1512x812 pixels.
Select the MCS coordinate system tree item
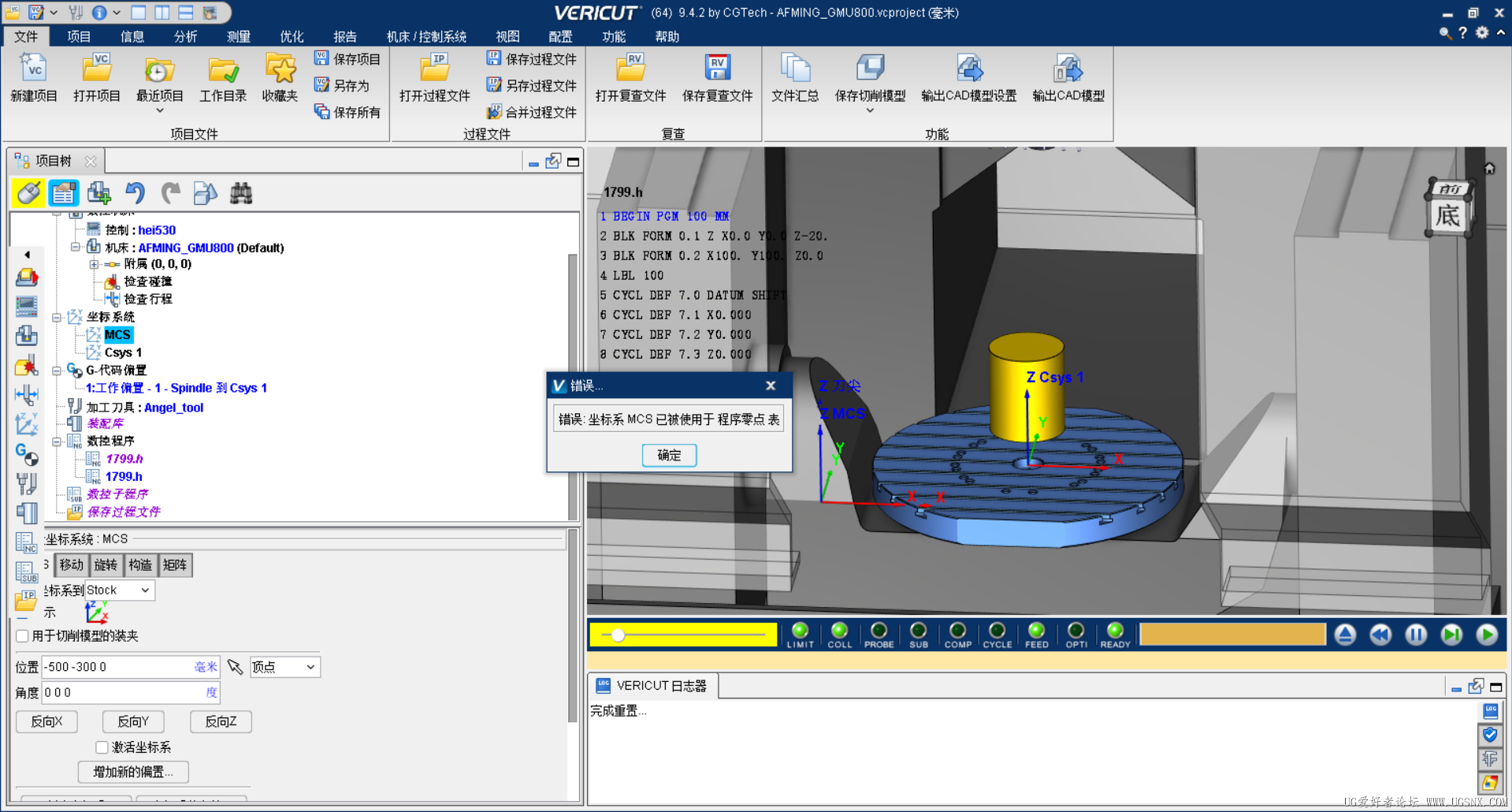tap(118, 334)
